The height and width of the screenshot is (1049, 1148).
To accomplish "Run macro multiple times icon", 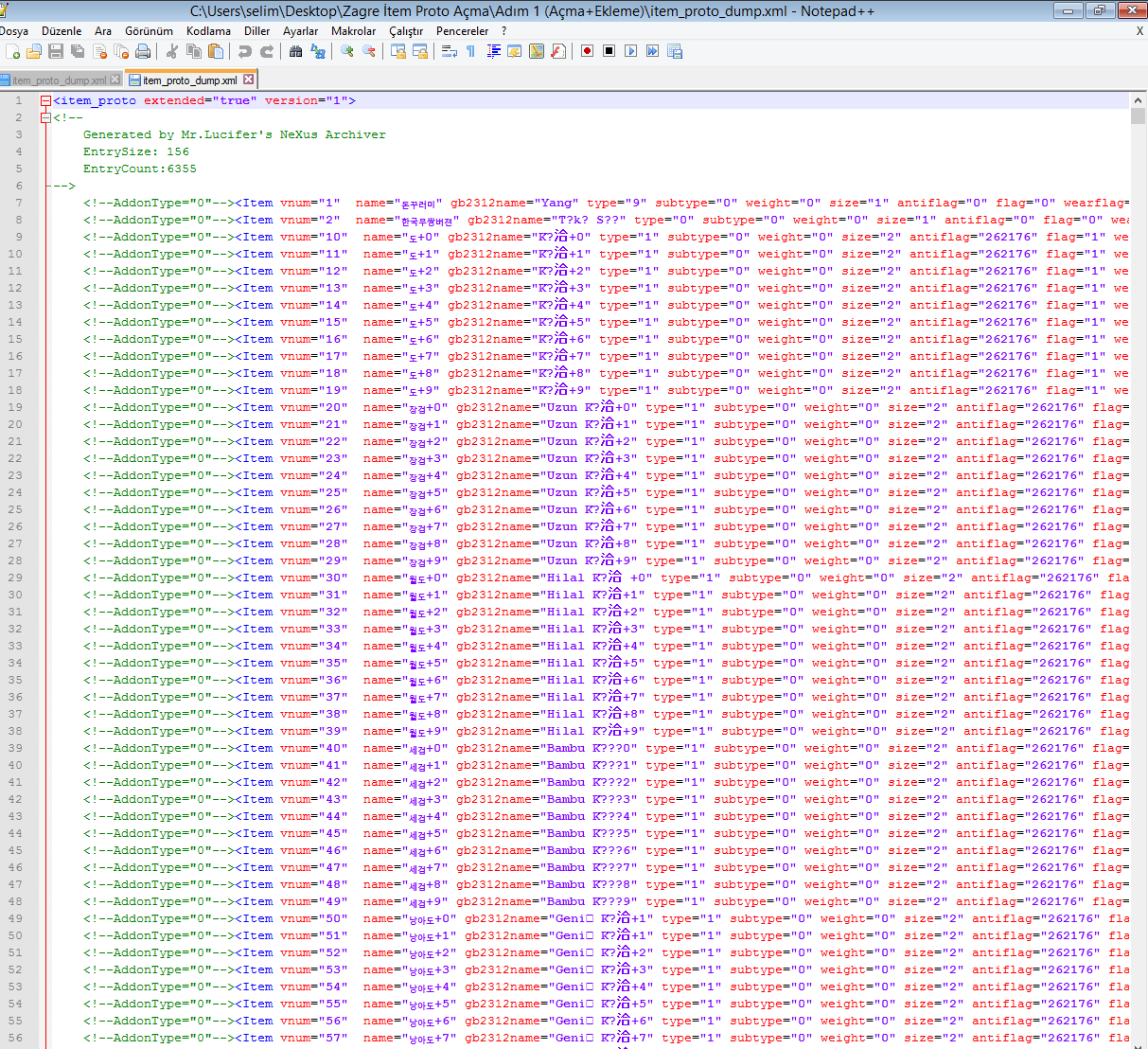I will 653,51.
